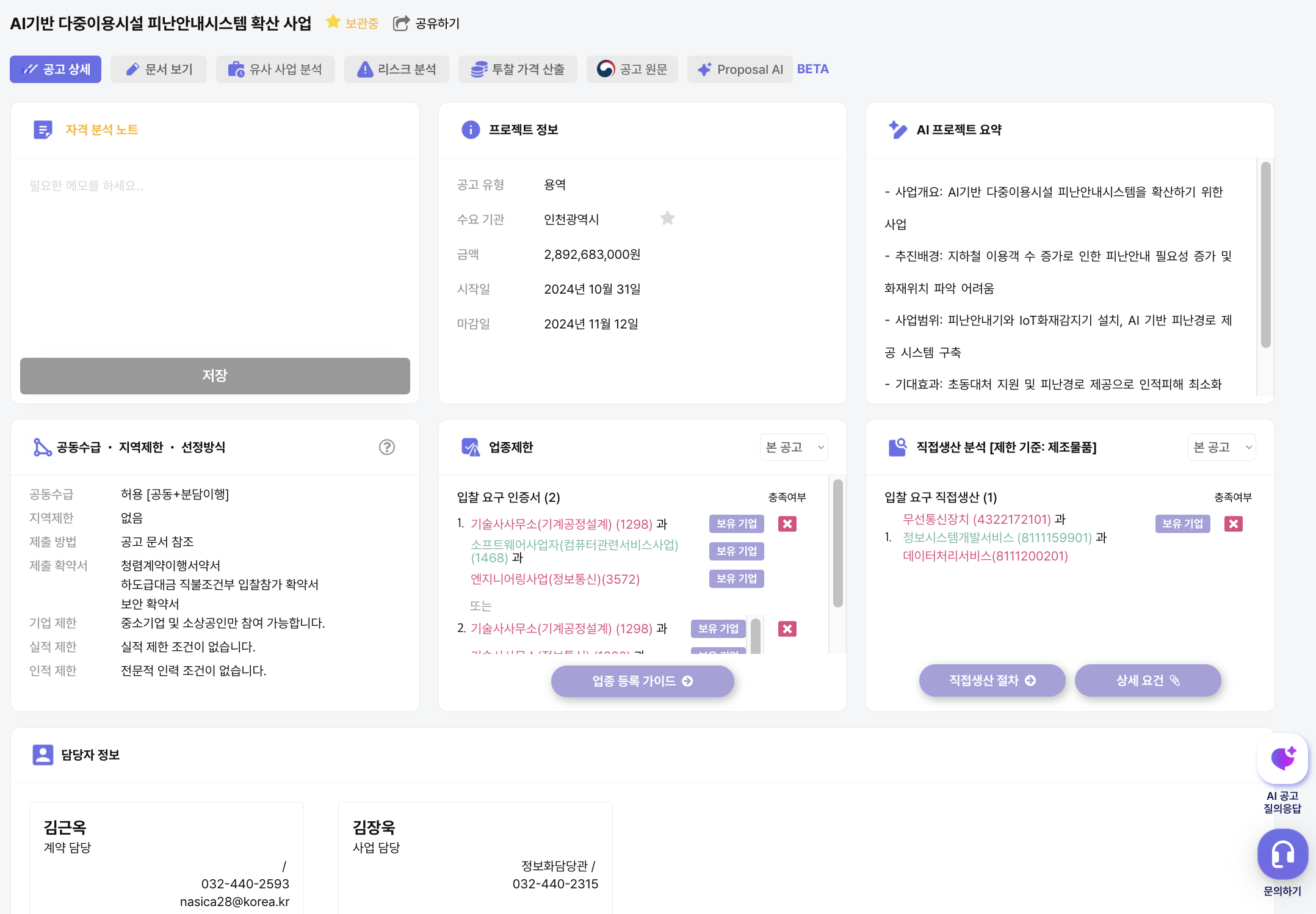Click the 문의하기 headset icon
This screenshot has width=1316, height=914.
1282,854
